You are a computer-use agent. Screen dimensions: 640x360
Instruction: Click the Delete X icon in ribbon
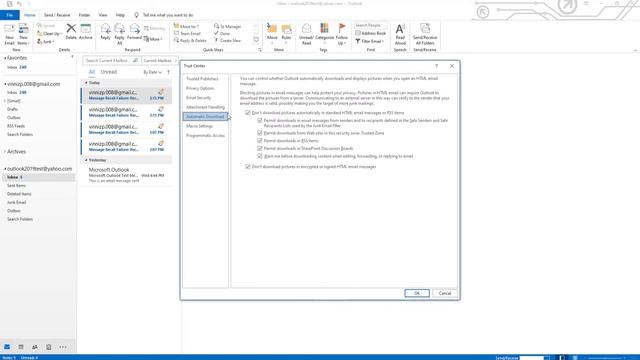tap(71, 28)
